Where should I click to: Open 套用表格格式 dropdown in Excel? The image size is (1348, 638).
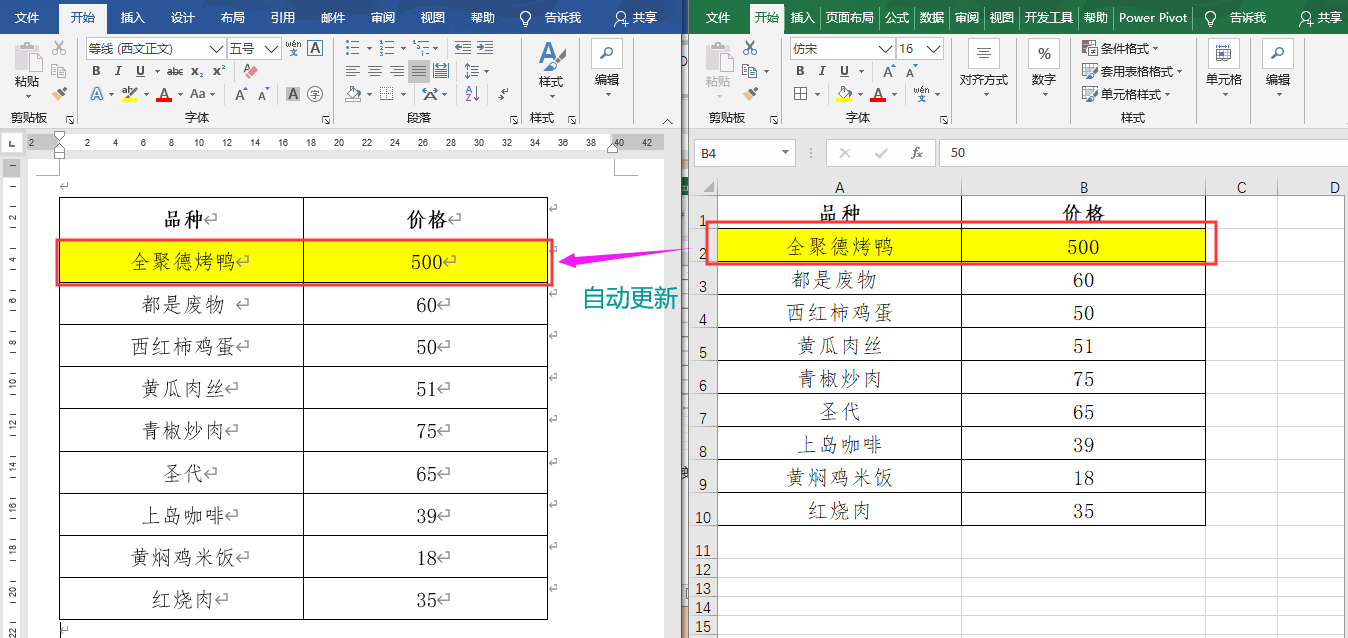pyautogui.click(x=1132, y=71)
